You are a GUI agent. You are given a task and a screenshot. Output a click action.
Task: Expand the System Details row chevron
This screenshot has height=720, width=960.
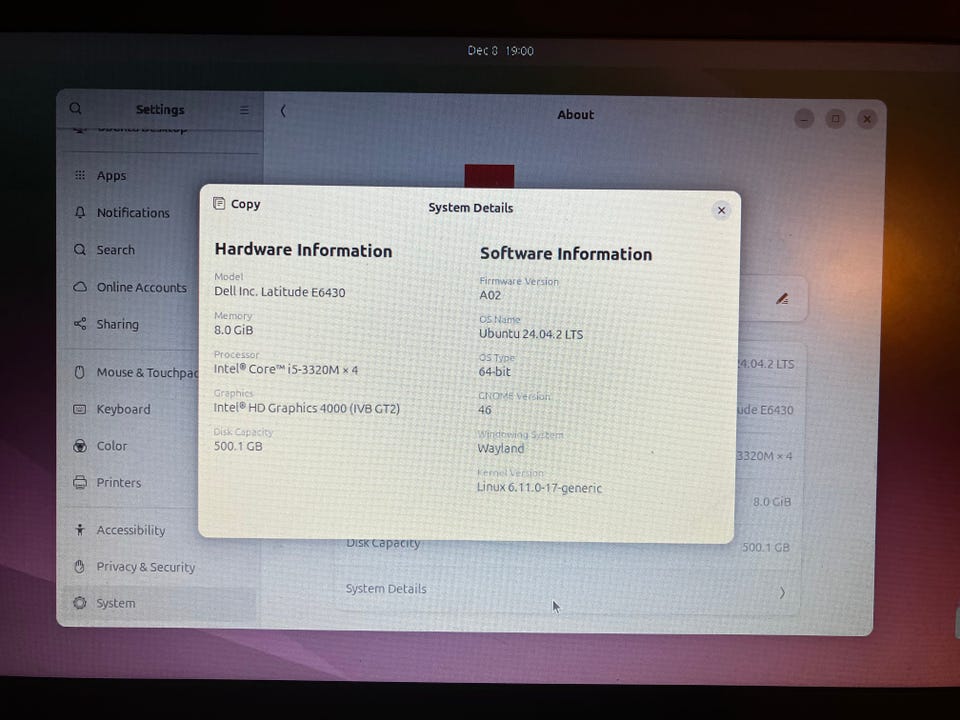coord(781,592)
